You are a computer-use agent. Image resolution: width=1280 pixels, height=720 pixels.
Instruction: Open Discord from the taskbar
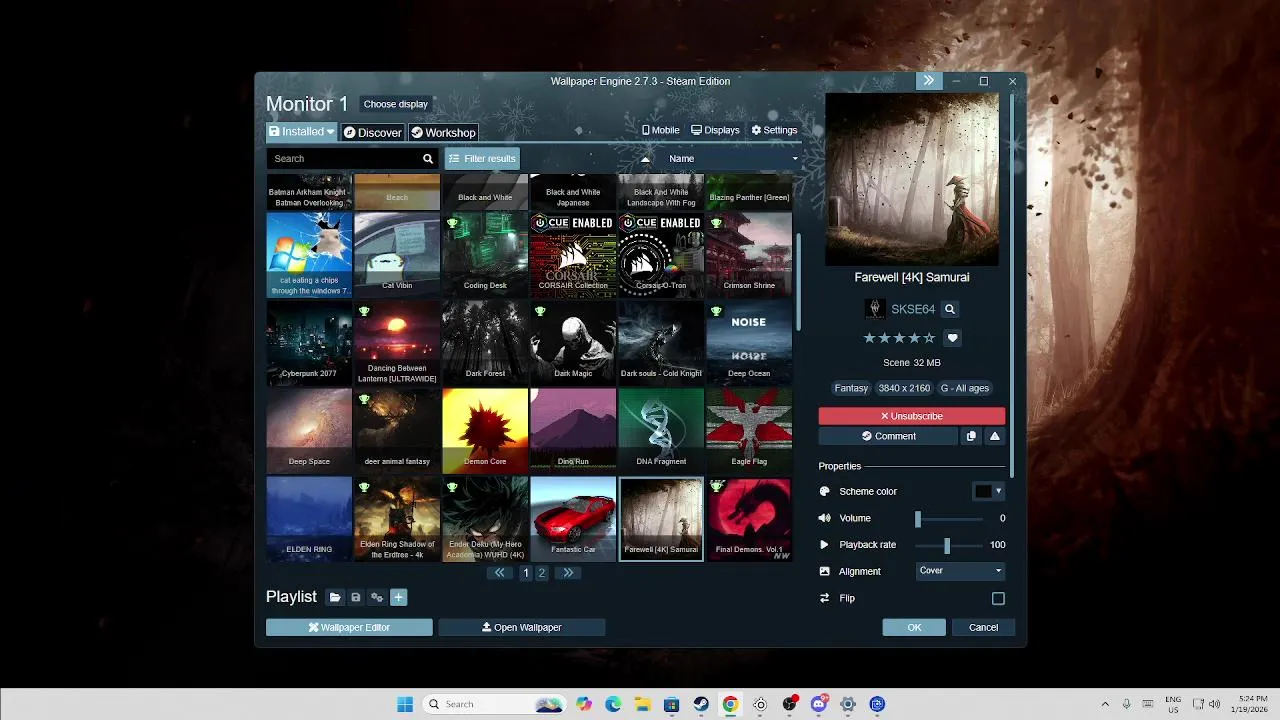pyautogui.click(x=819, y=704)
